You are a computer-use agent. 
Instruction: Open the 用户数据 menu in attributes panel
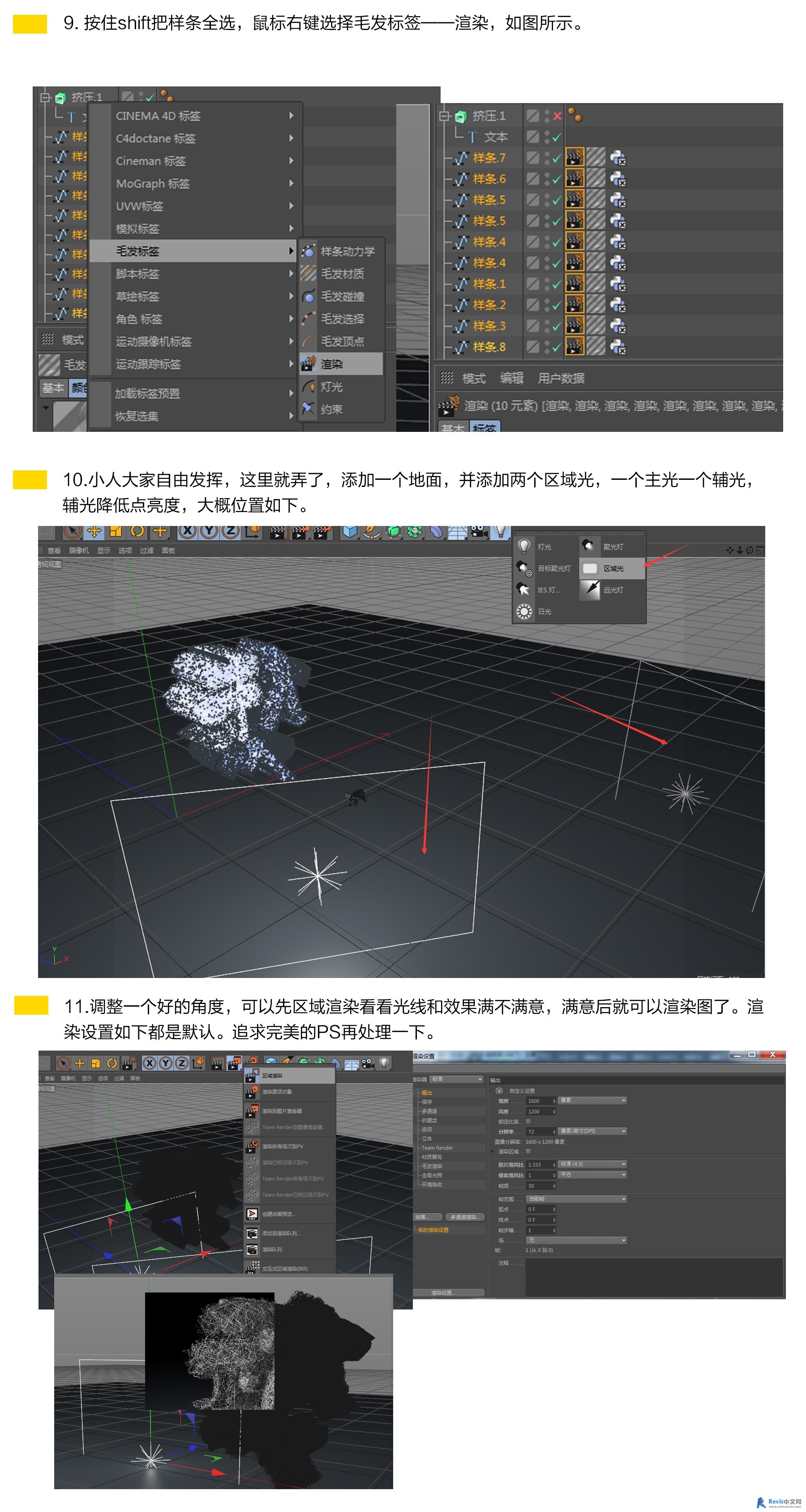click(561, 378)
